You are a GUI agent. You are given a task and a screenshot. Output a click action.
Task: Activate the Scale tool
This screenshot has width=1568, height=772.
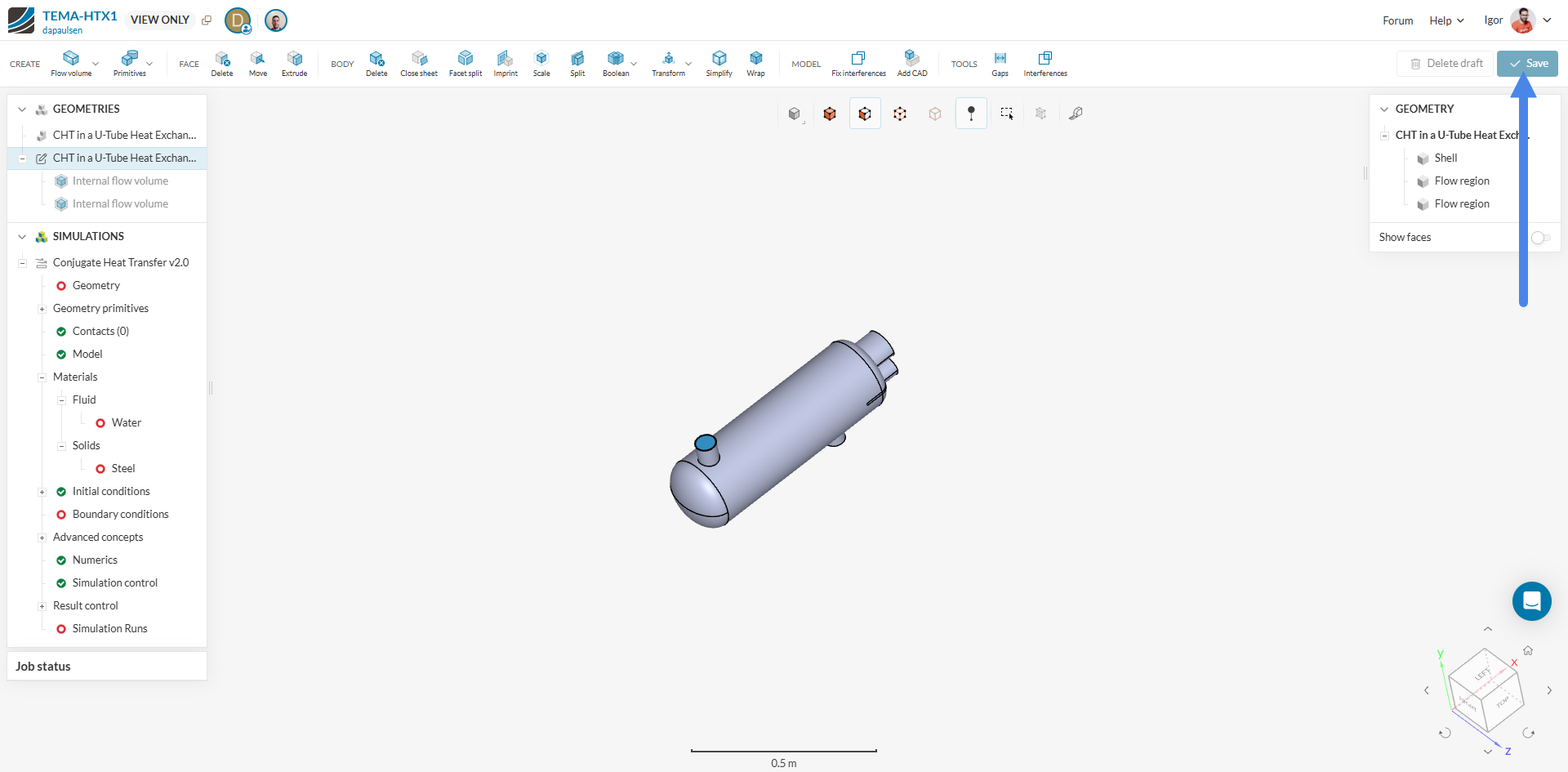541,63
